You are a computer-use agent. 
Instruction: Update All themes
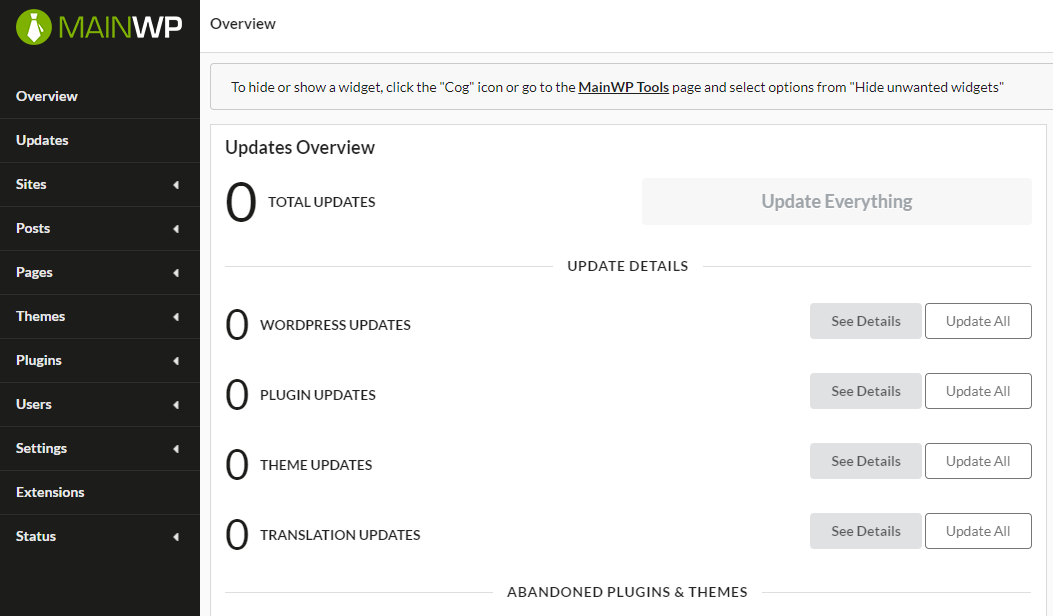978,460
